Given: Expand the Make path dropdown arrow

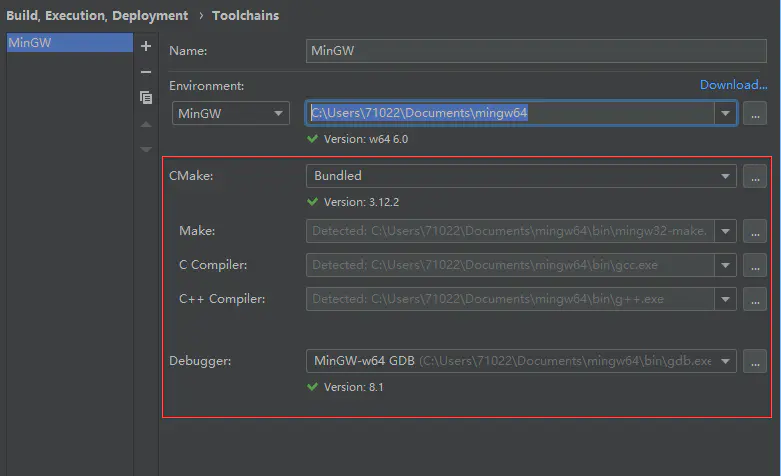Looking at the screenshot, I should (725, 231).
